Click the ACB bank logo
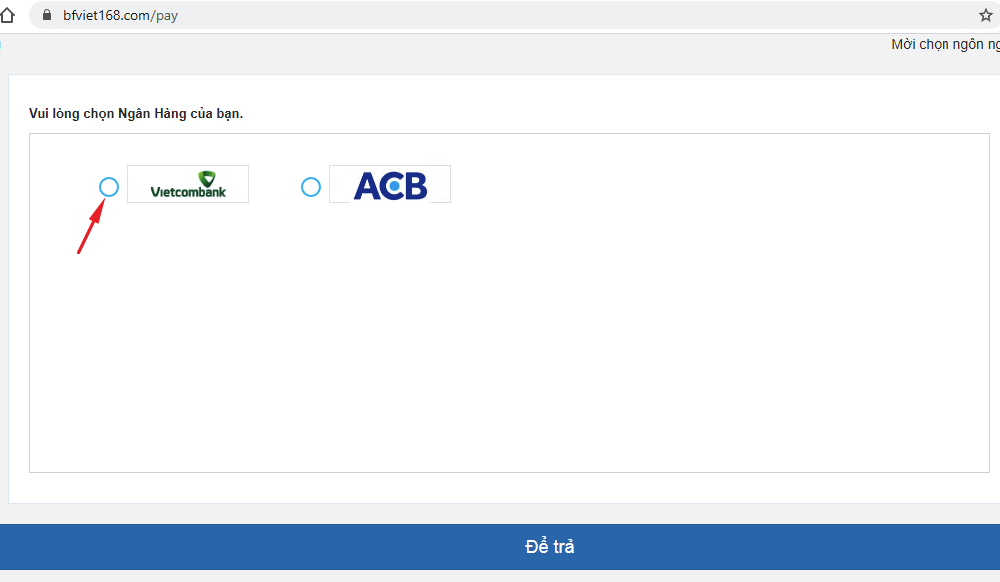 pos(390,184)
